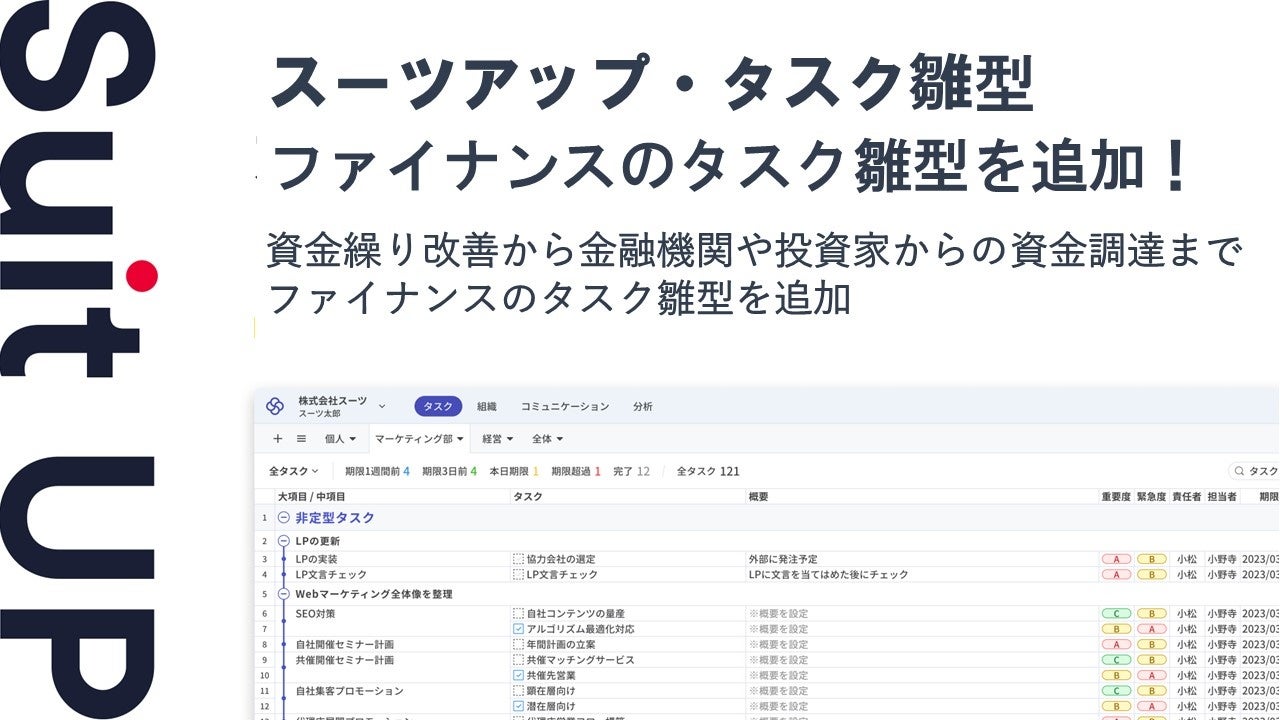Click importance badge A in 協力会社の選定 row

tap(1116, 560)
